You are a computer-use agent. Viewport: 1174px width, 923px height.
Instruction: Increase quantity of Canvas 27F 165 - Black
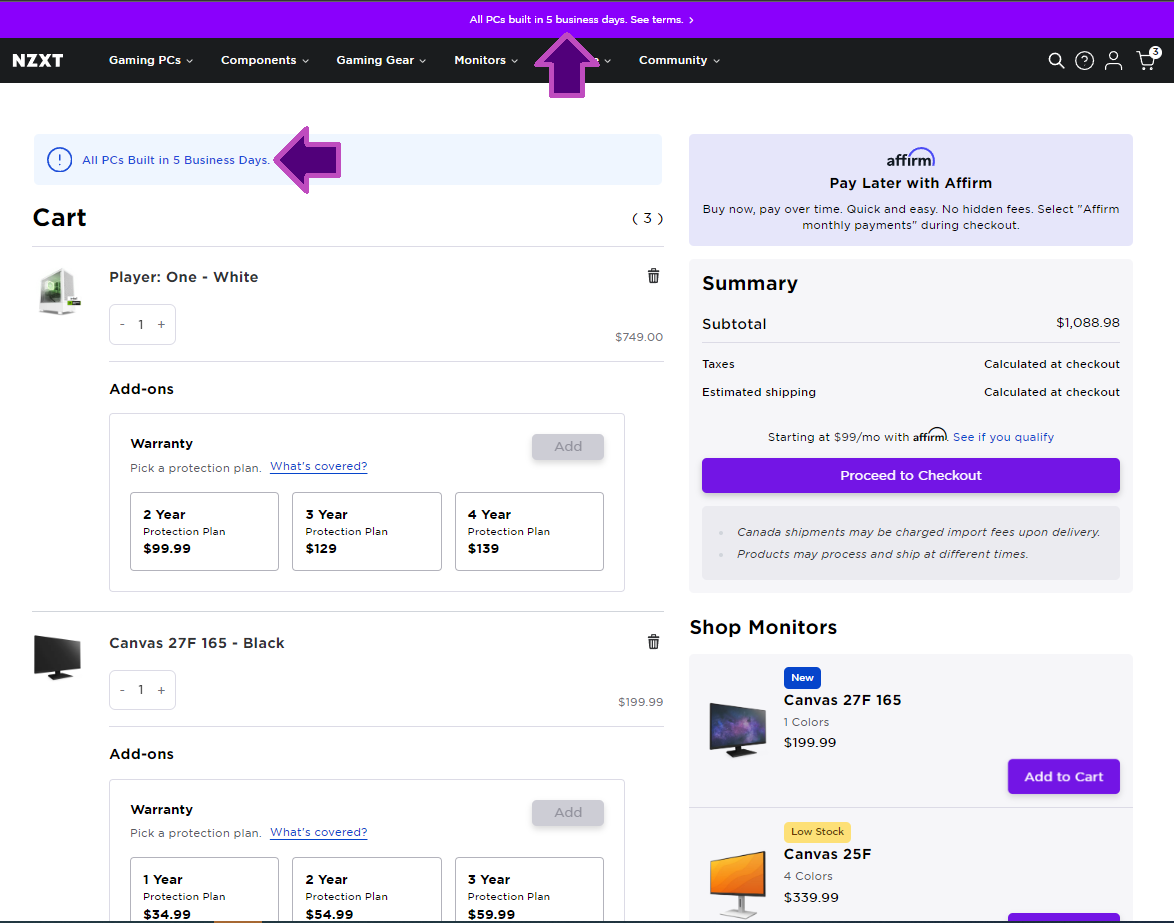(x=161, y=689)
